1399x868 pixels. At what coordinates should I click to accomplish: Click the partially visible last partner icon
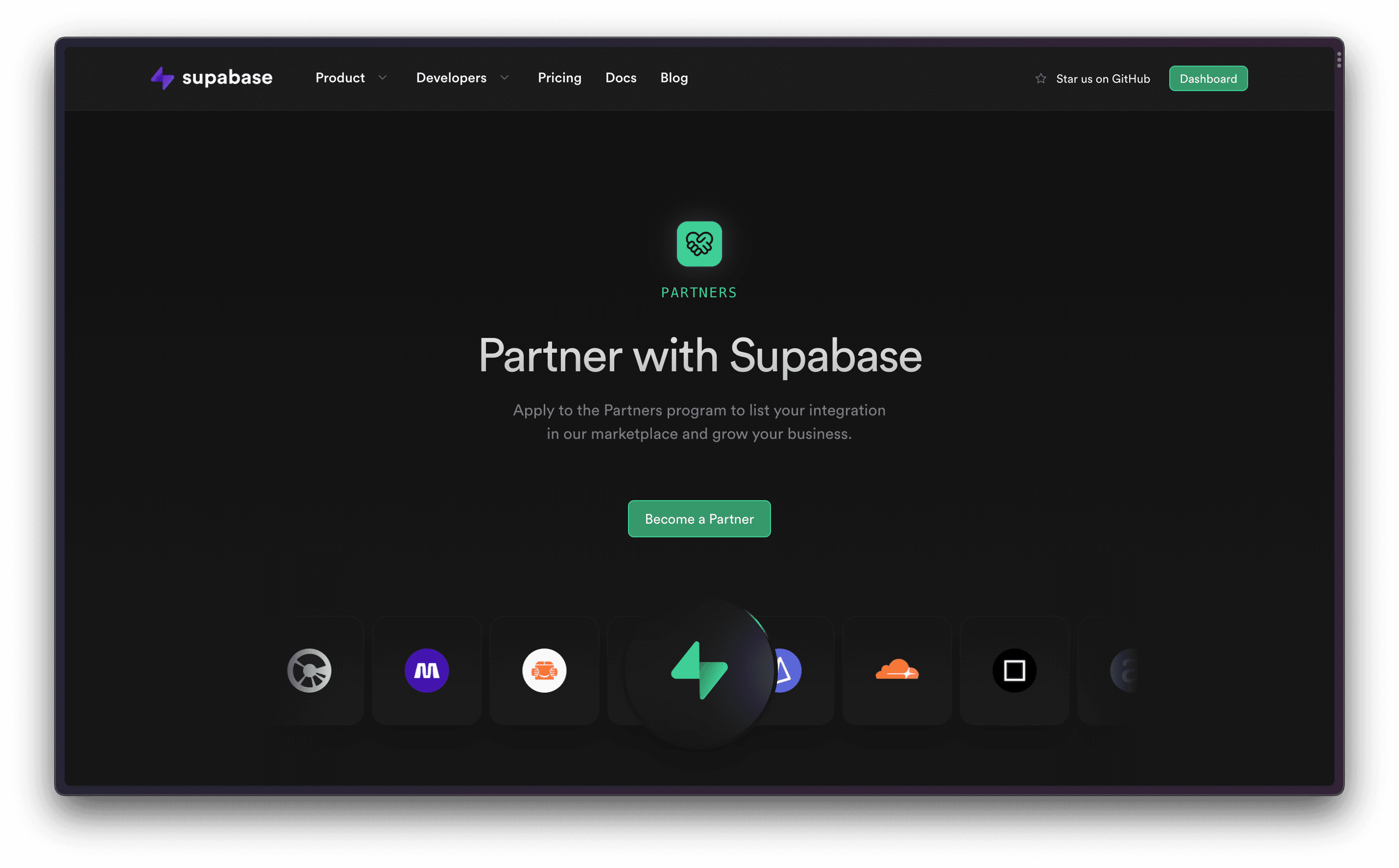pos(1122,670)
